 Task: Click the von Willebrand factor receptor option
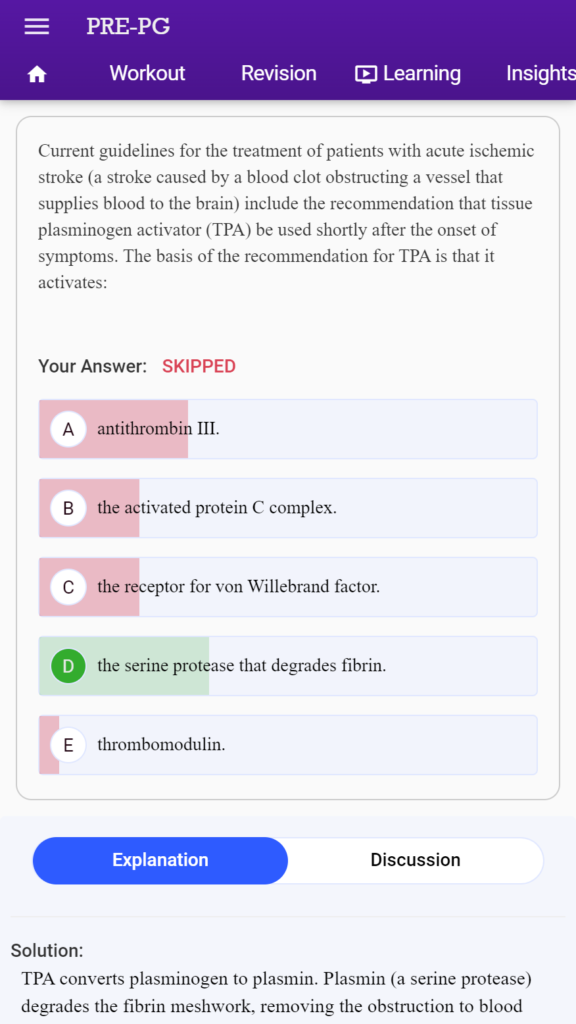pos(288,587)
